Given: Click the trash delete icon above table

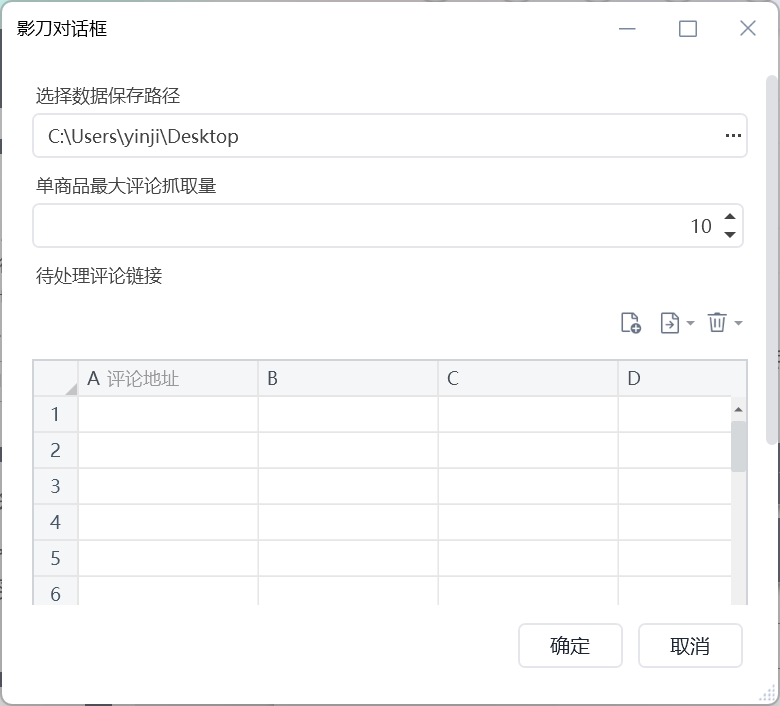Looking at the screenshot, I should (717, 322).
